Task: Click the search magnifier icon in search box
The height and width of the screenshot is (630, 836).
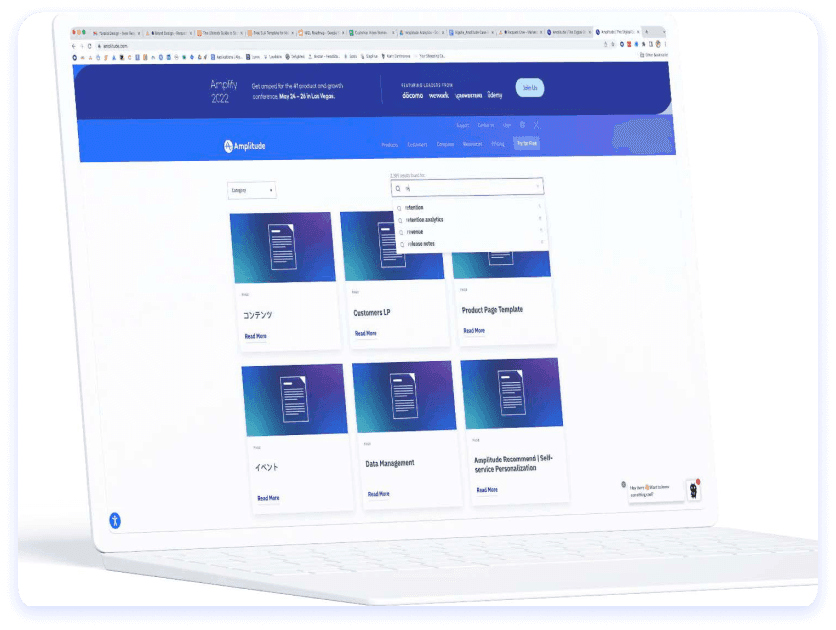Action: (x=398, y=187)
